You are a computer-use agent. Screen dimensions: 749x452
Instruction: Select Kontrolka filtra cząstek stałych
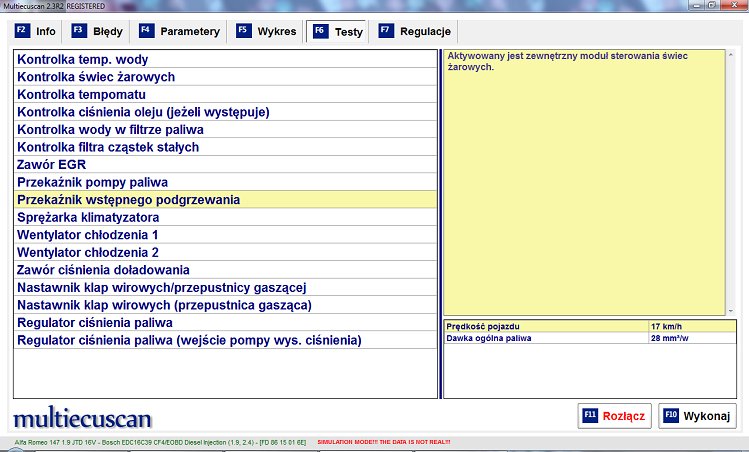click(x=225, y=147)
